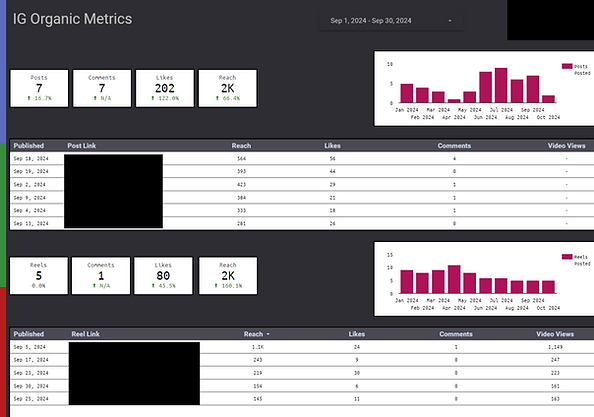Screen dimensions: 594x417
Task: Select the Comments scorecard showing 1
Action: 101,276
